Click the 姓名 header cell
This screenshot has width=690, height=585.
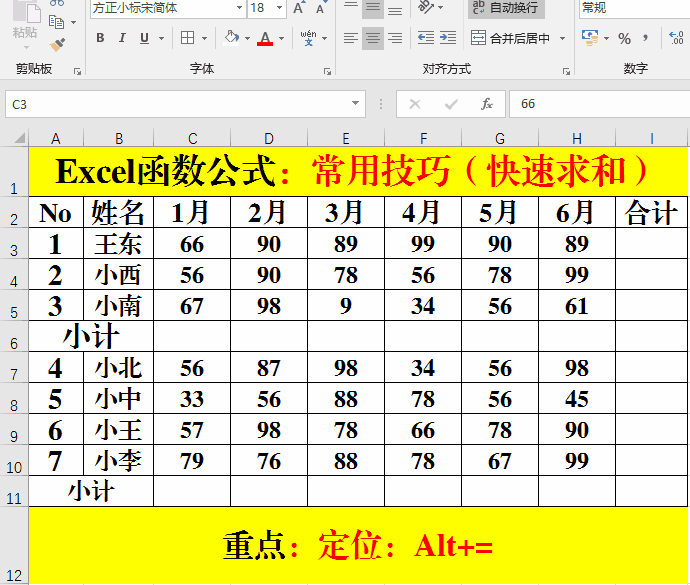pyautogui.click(x=118, y=212)
